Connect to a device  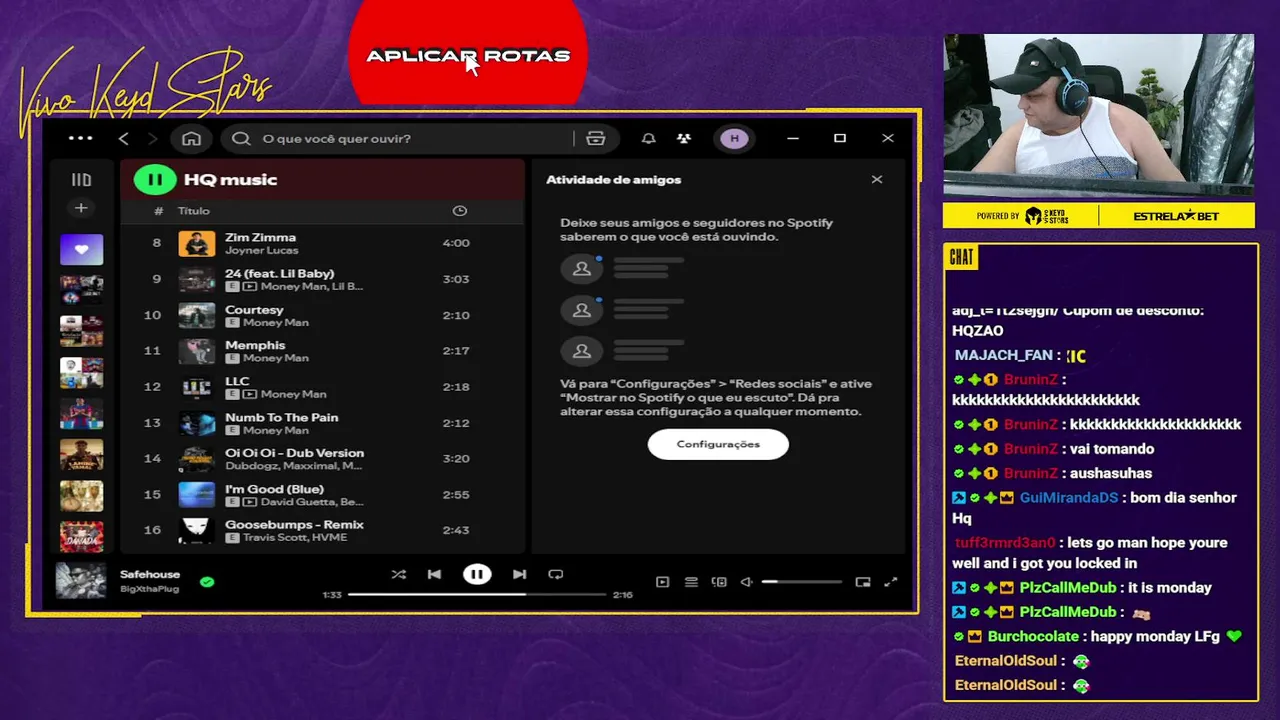[x=719, y=582]
